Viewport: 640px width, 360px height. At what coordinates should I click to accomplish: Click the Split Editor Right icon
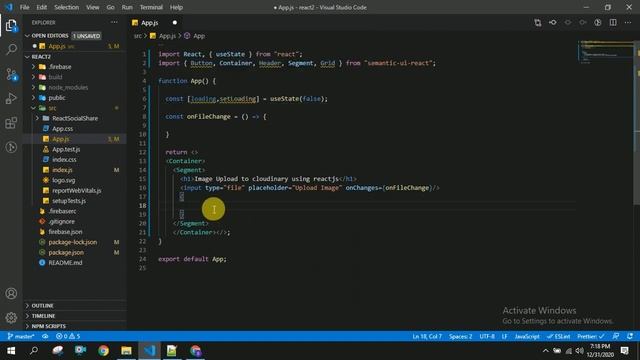(613, 23)
